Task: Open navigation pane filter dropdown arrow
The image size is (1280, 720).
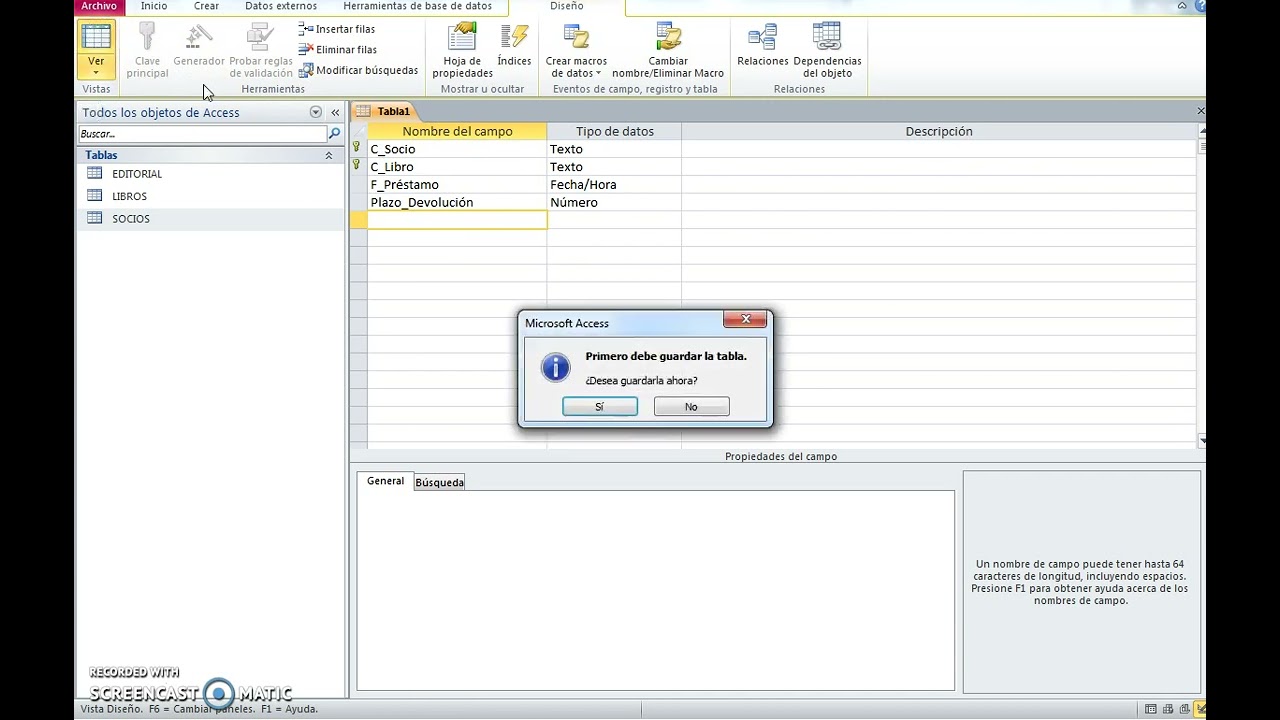Action: (x=316, y=112)
